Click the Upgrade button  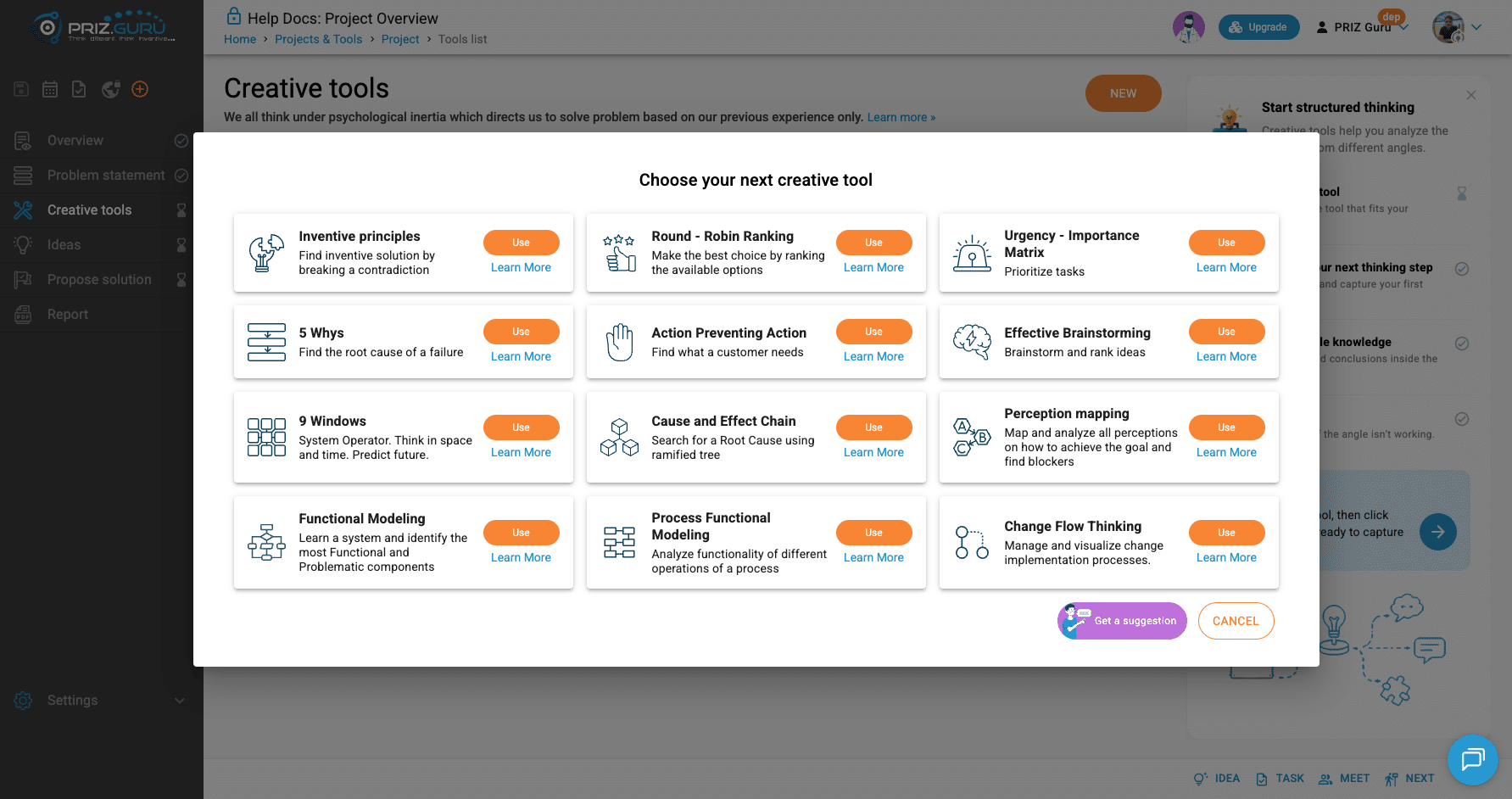pos(1258,27)
